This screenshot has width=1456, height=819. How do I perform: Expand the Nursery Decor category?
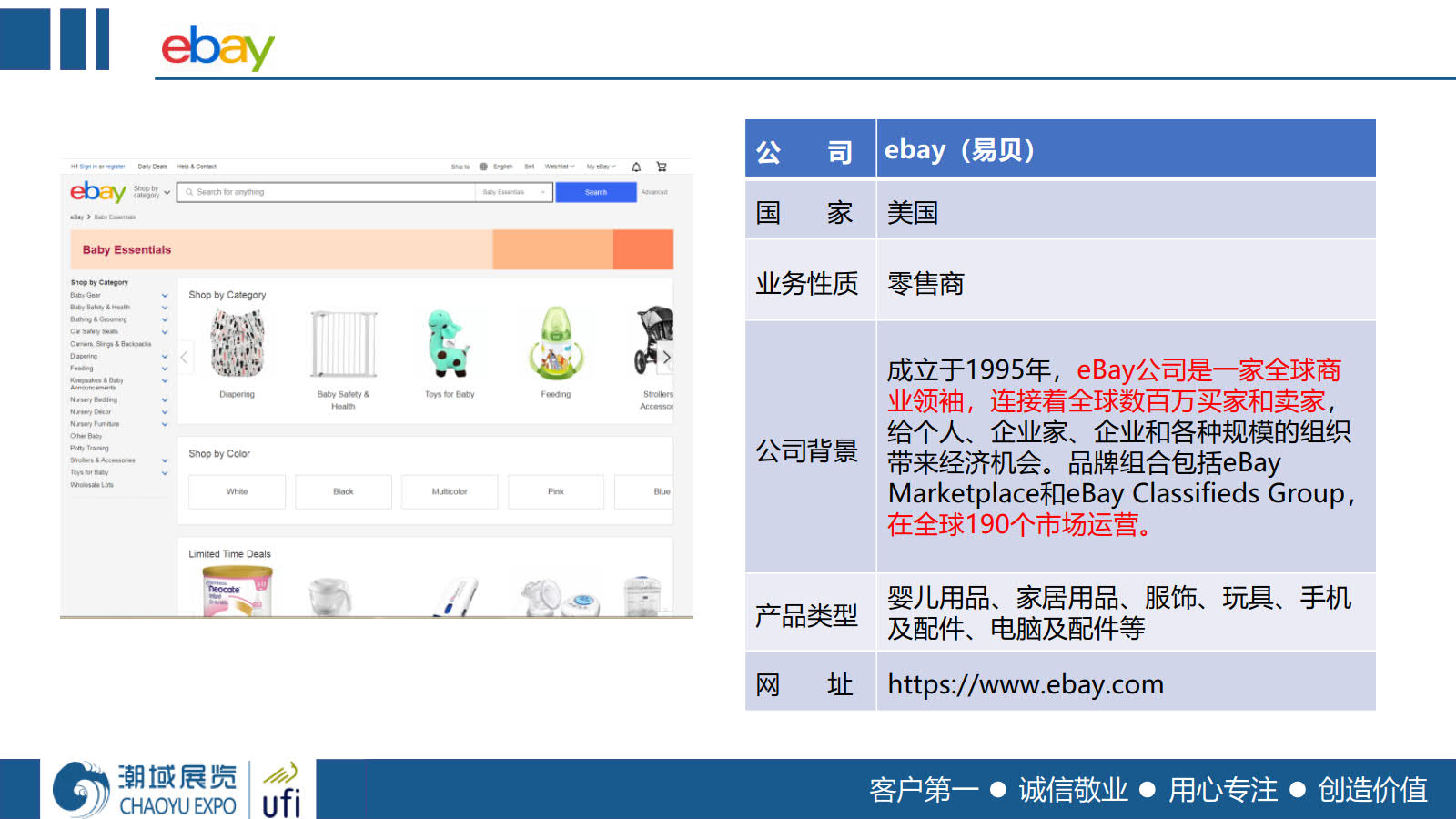[165, 412]
